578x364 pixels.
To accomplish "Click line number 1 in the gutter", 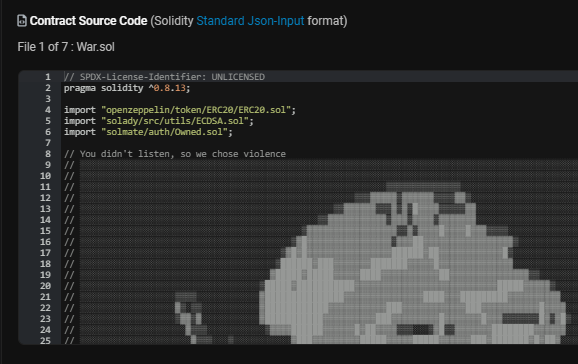I will coord(48,77).
